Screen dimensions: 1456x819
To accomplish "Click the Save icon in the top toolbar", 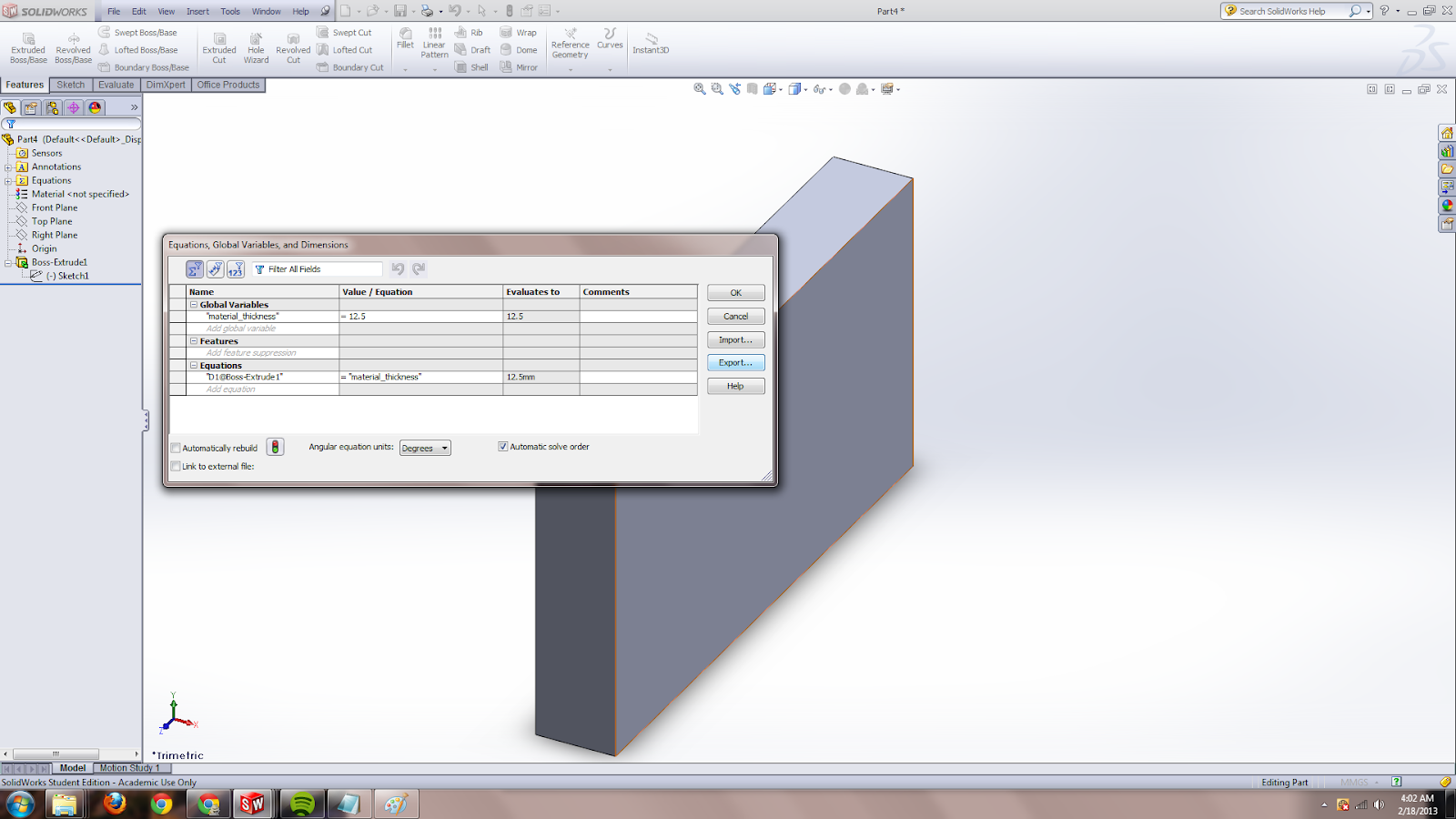I will click(x=400, y=11).
